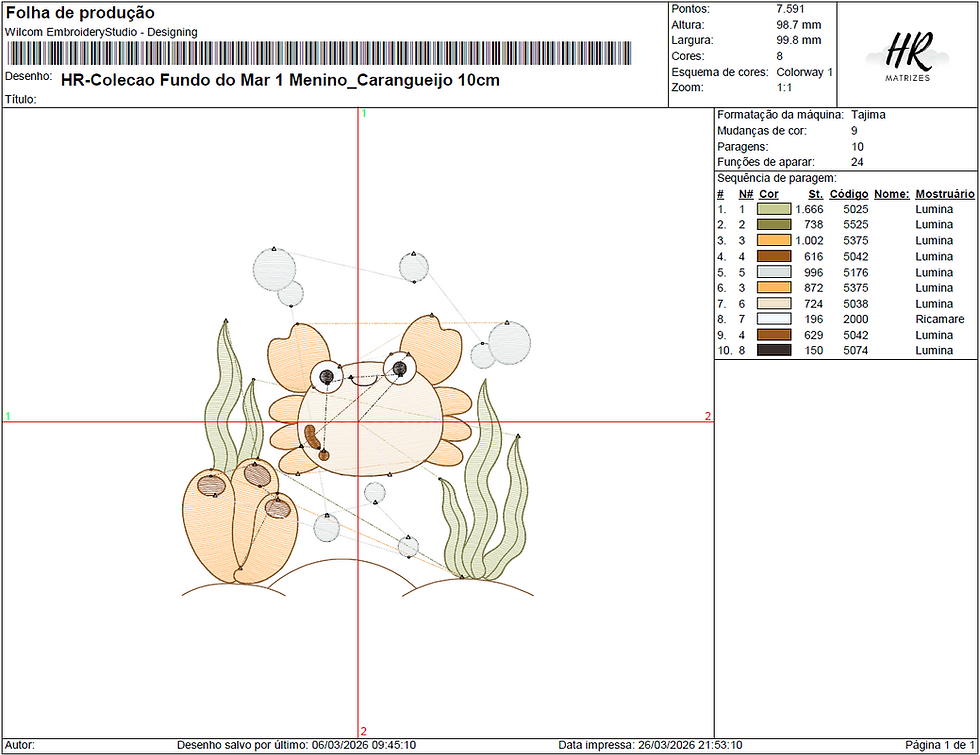The height and width of the screenshot is (755, 980).
Task: Click the crab embroidery design preview
Action: coord(357,422)
